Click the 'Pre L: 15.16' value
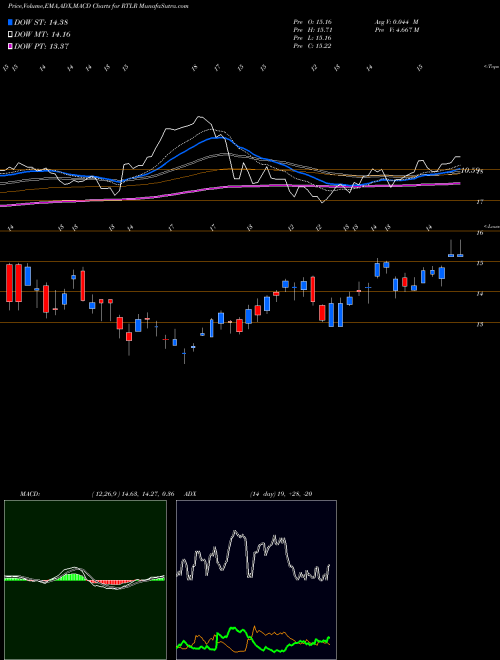 point(312,38)
